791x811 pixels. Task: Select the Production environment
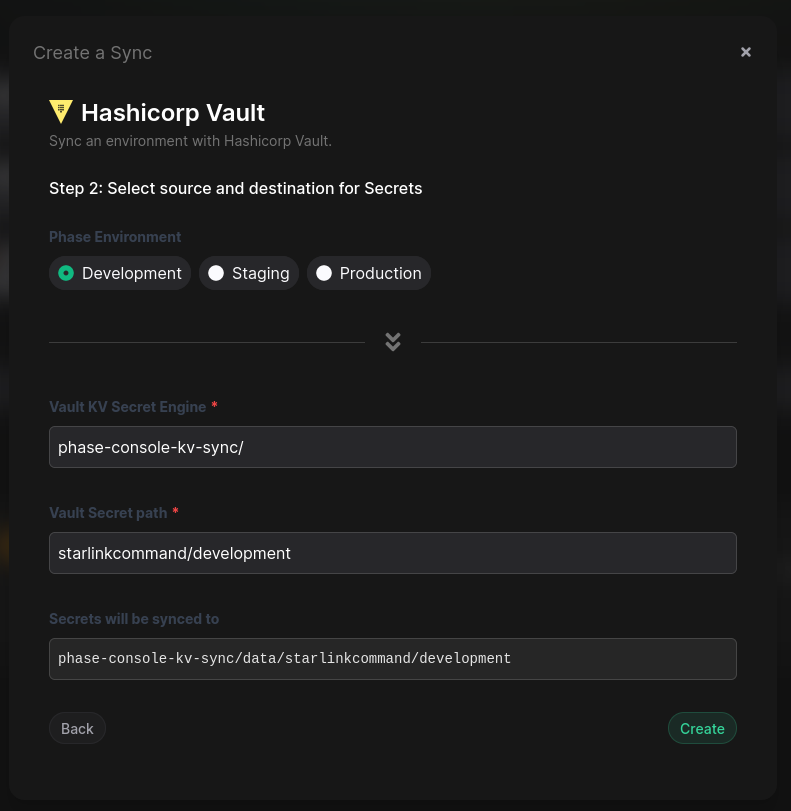368,273
